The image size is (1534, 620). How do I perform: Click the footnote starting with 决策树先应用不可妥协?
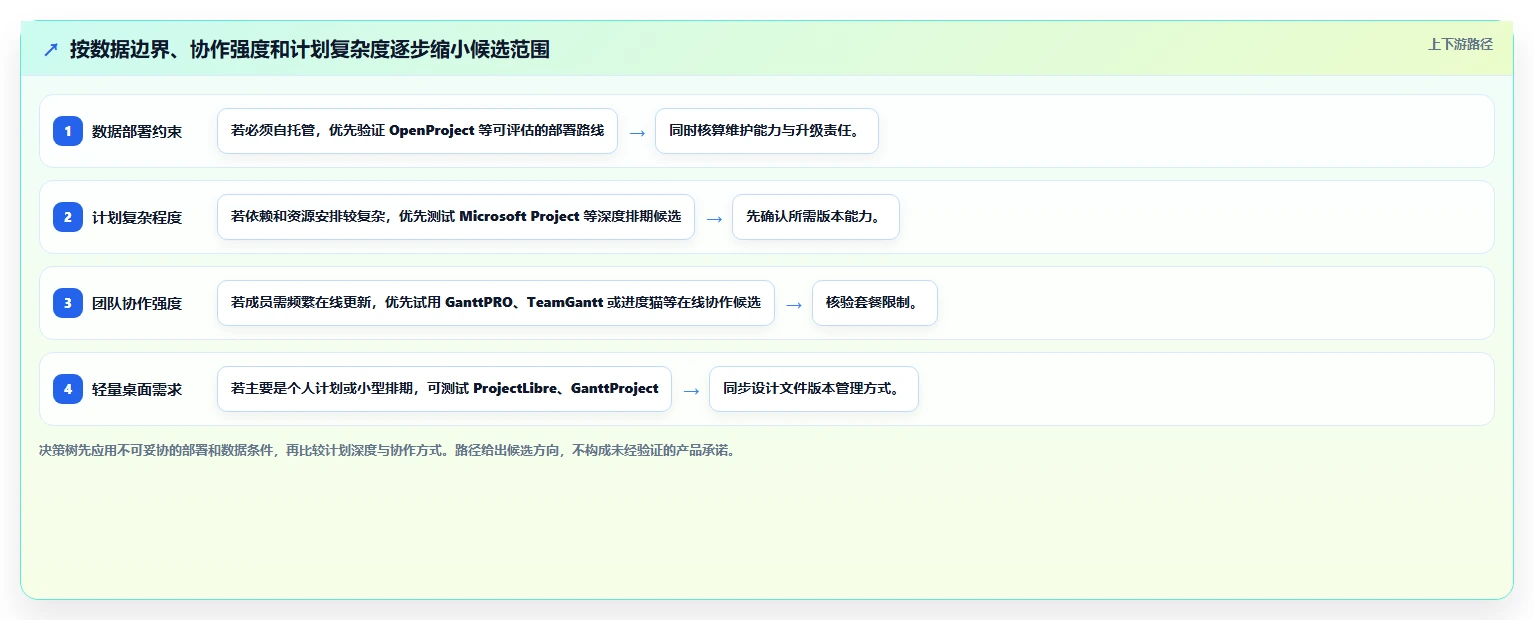pyautogui.click(x=389, y=450)
